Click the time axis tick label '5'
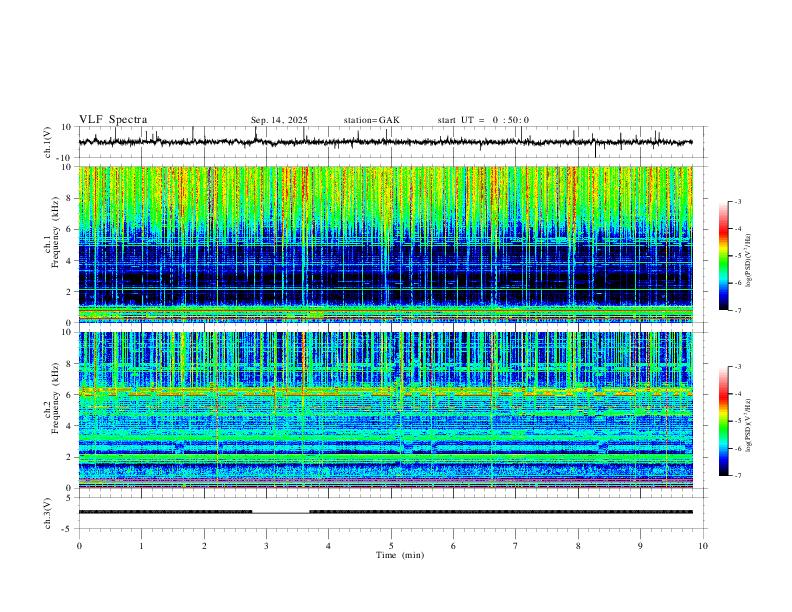792x612 pixels. click(391, 546)
